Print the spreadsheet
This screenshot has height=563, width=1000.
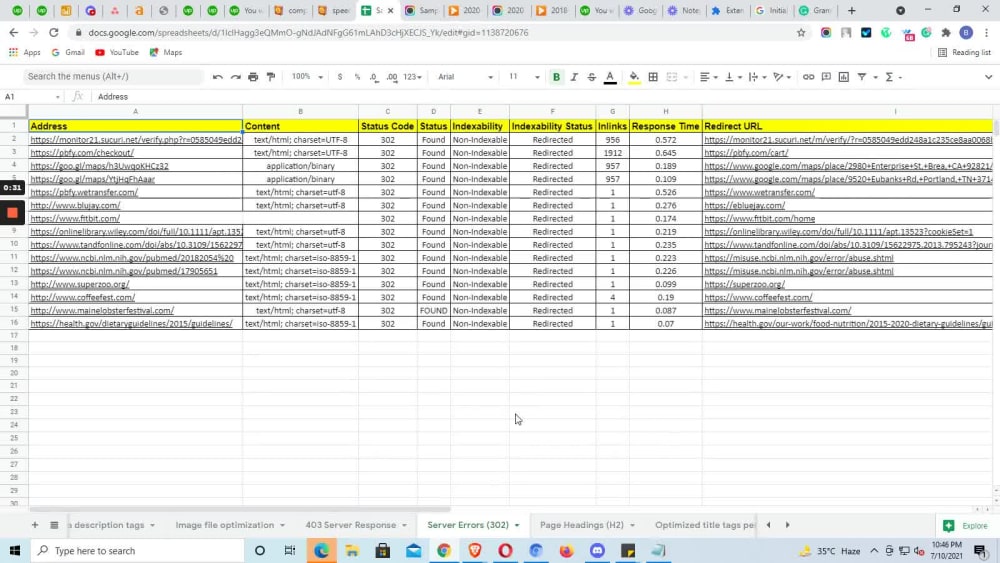click(x=253, y=77)
